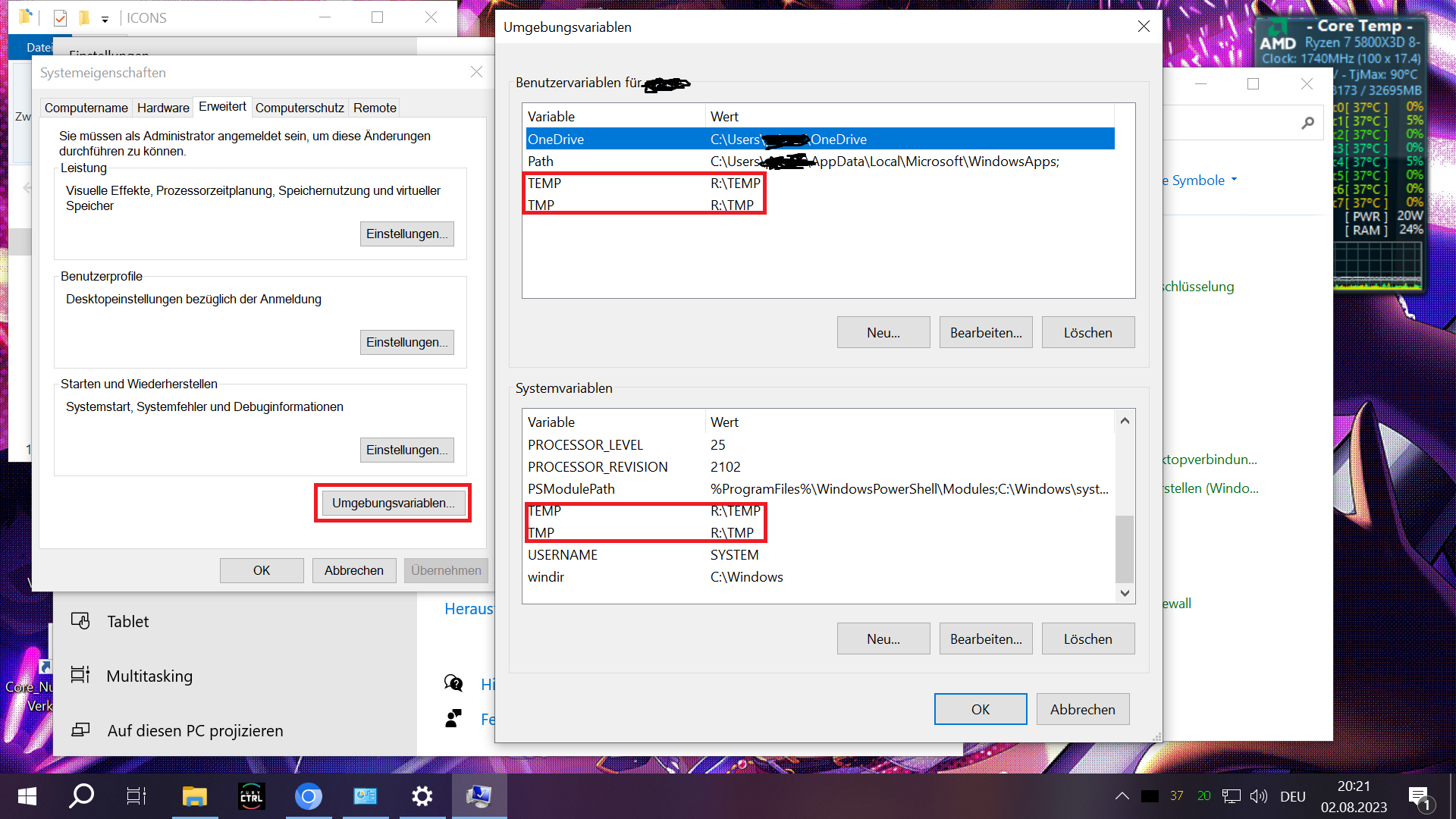
Task: Click the scroll up arrow in Systemvariablen
Action: [1125, 421]
